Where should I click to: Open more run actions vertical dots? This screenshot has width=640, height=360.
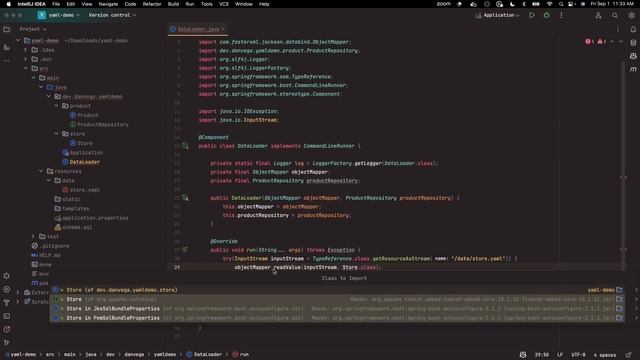coord(561,15)
